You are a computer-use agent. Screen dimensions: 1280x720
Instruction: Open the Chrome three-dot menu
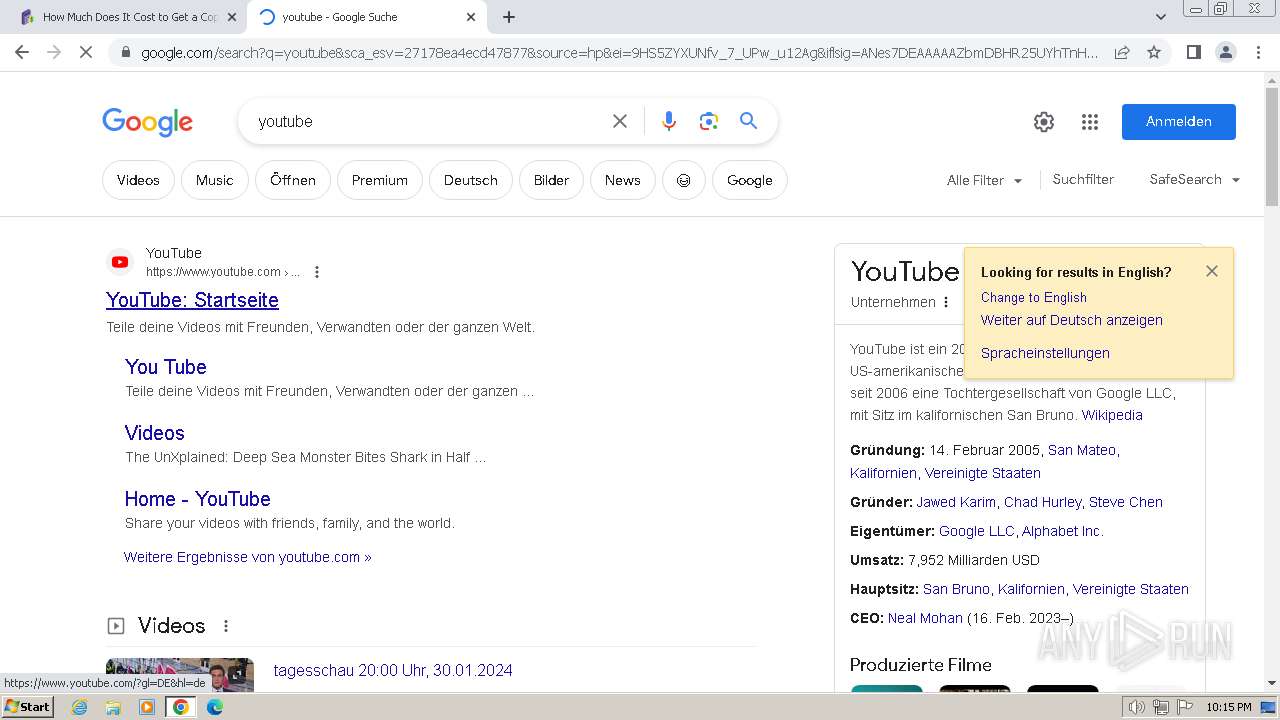[x=1258, y=52]
